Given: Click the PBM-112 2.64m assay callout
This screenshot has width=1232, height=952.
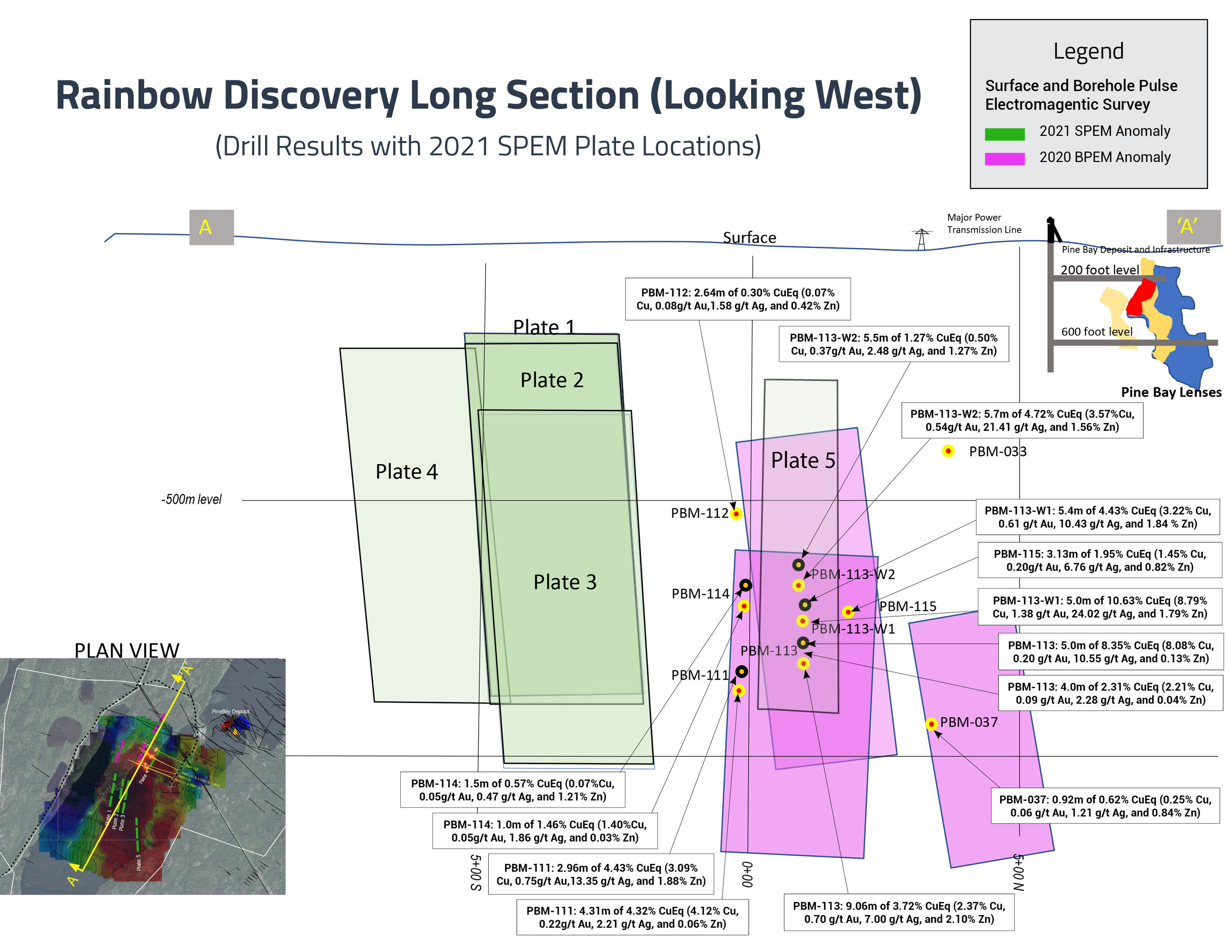Looking at the screenshot, I should (x=738, y=299).
